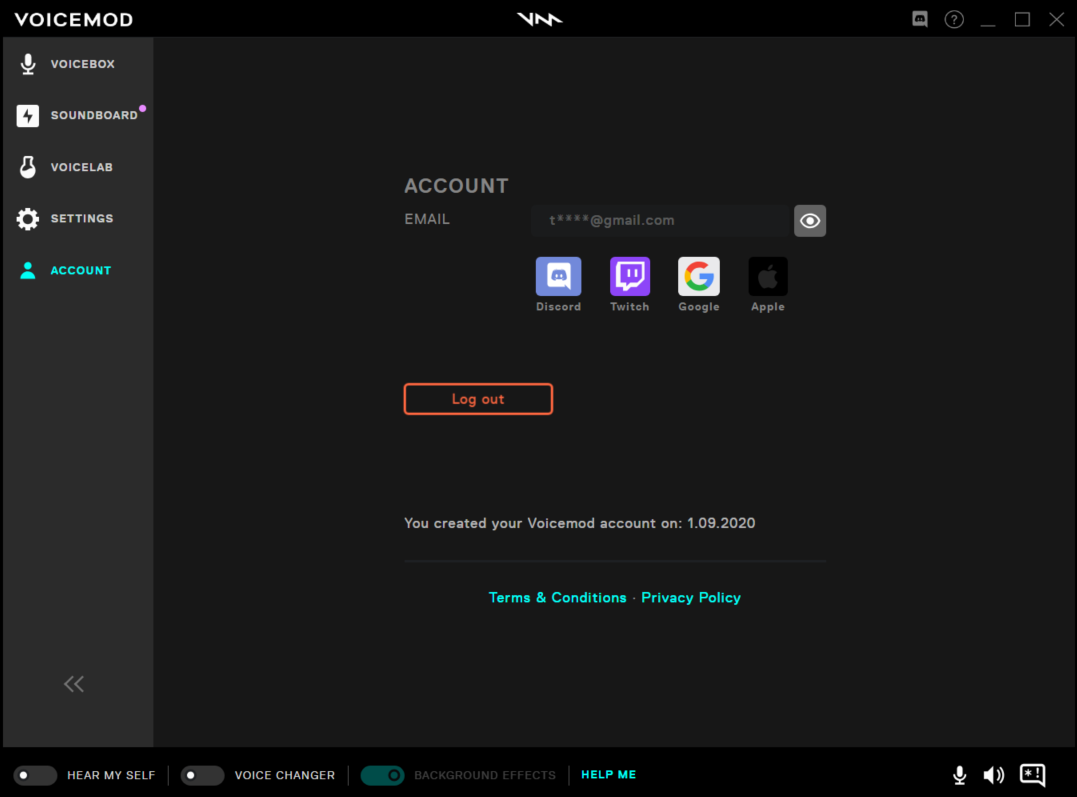Toggle Hear My Self switch

coord(35,775)
